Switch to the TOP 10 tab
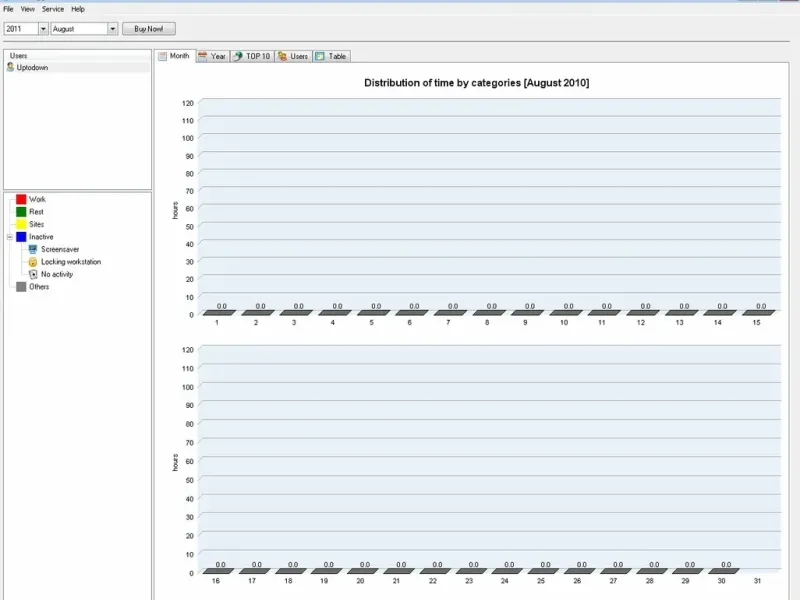The image size is (800, 600). tap(252, 57)
